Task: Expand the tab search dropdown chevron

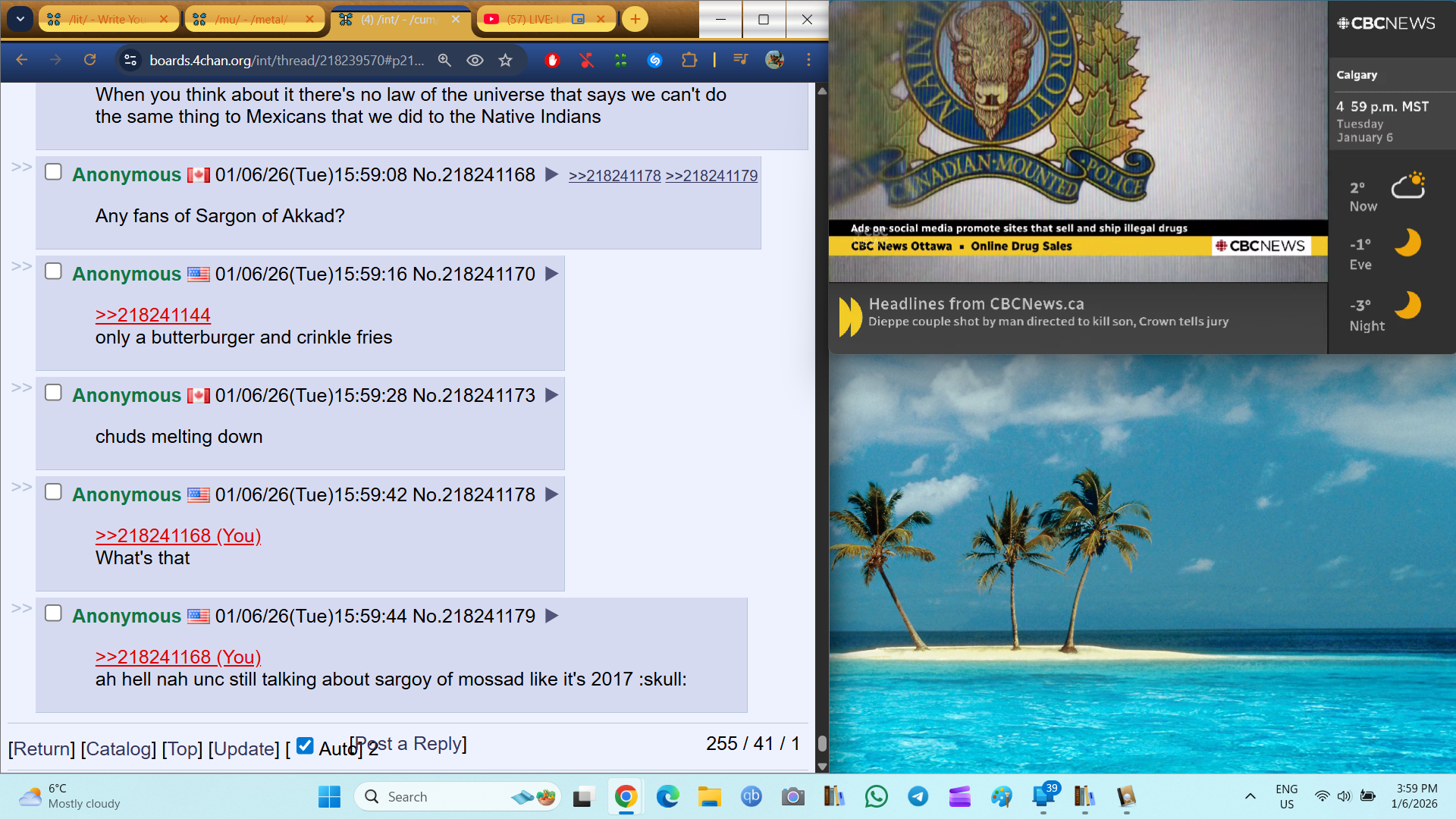Action: 20,19
